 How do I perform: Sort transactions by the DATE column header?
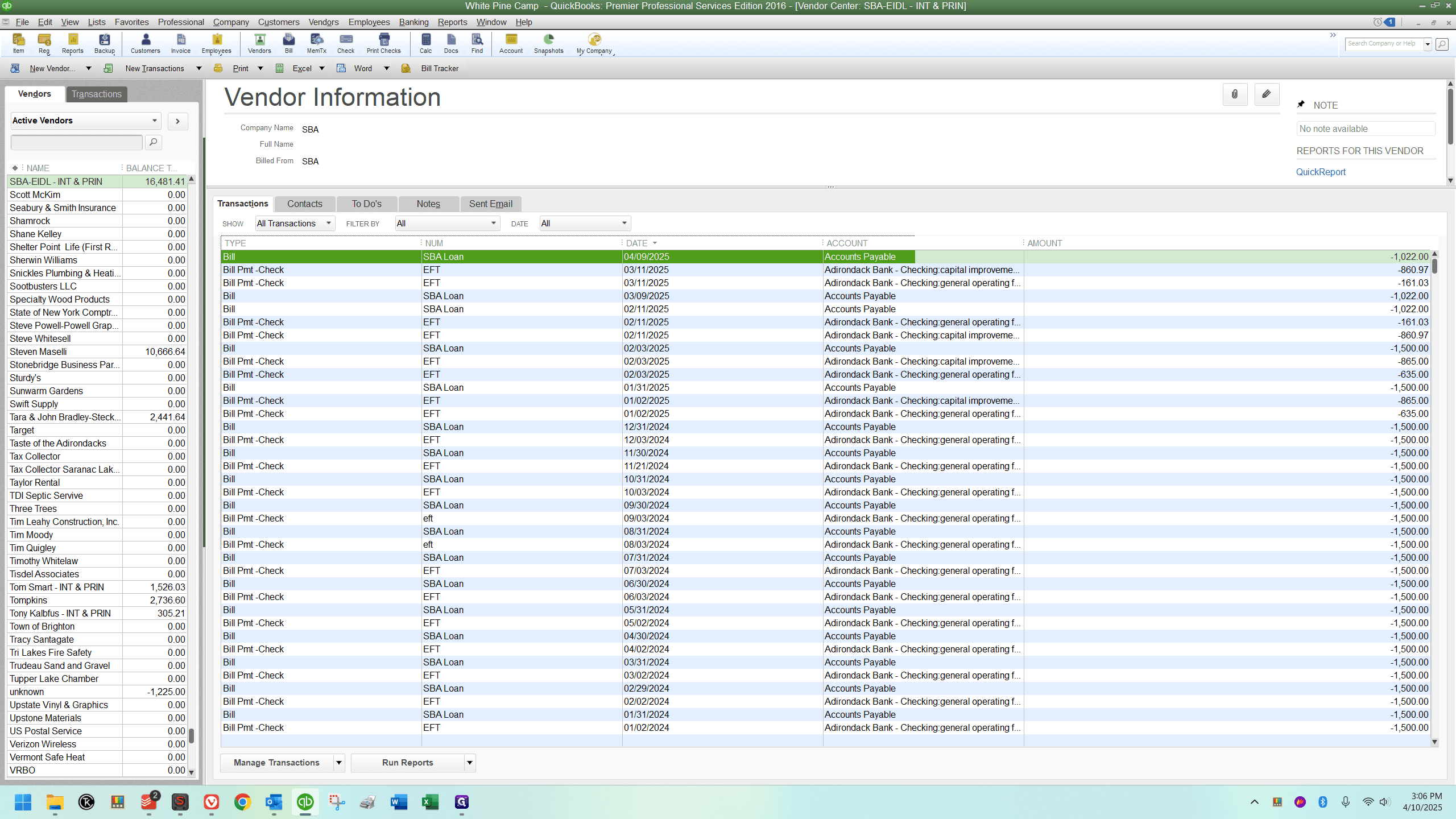(721, 243)
